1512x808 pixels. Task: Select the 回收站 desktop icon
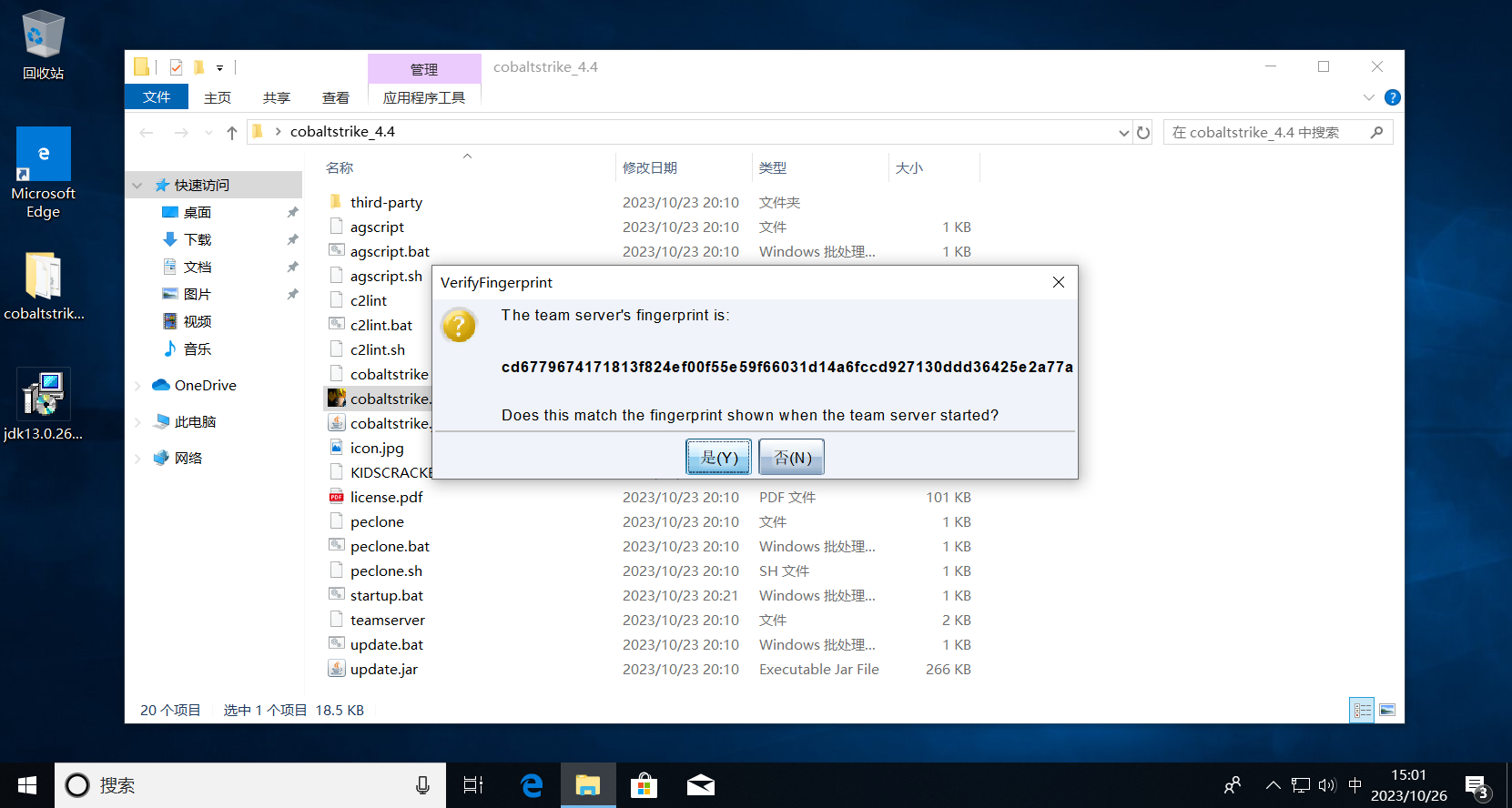[x=43, y=45]
